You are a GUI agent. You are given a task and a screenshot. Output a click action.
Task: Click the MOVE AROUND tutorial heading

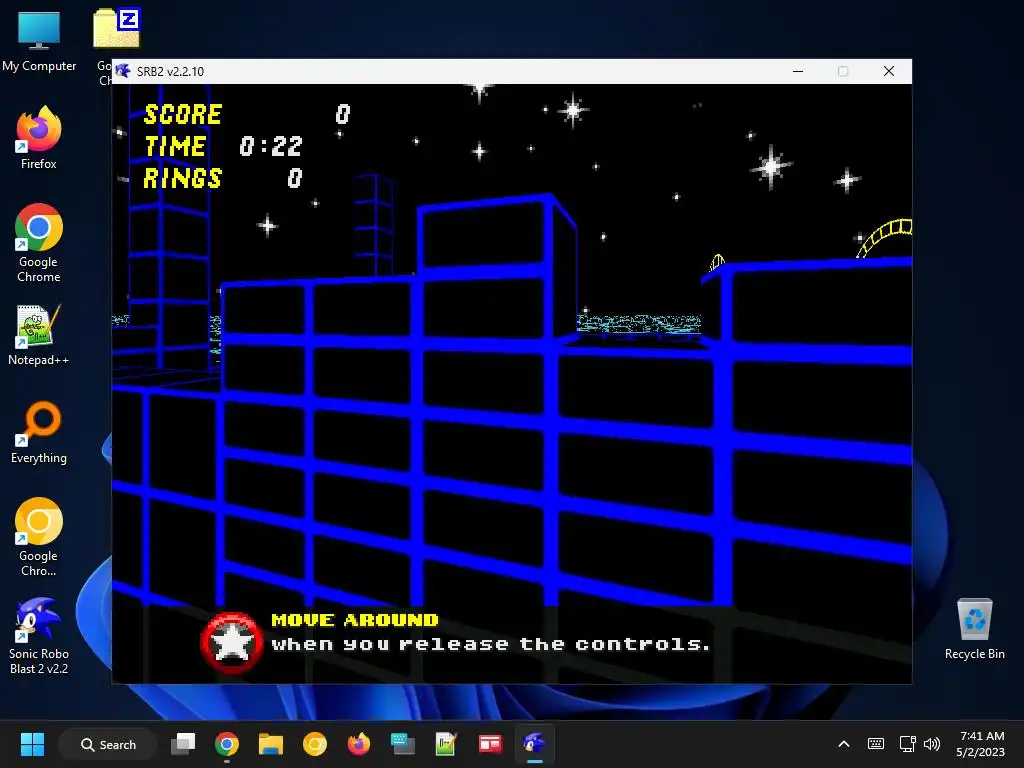pyautogui.click(x=355, y=620)
